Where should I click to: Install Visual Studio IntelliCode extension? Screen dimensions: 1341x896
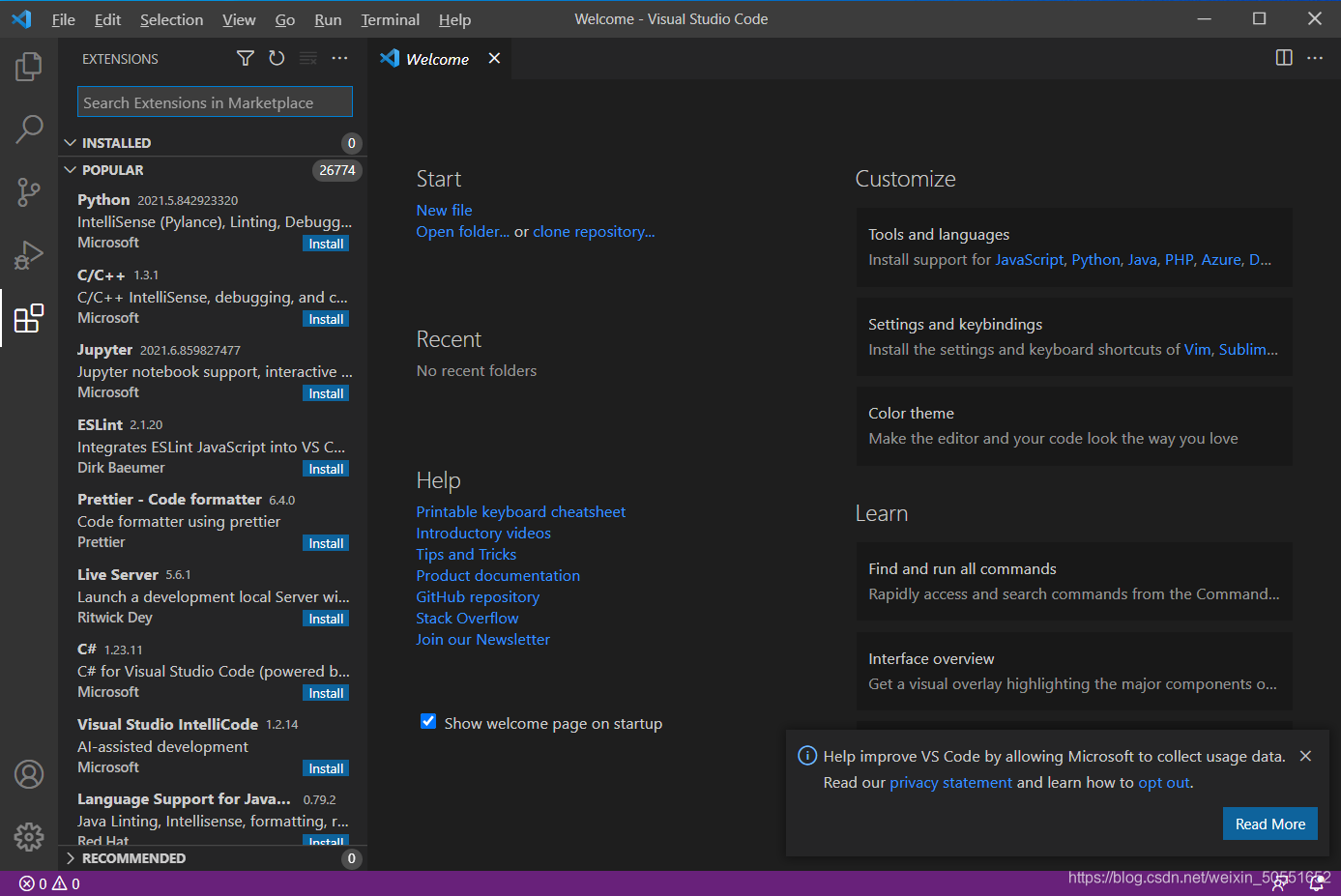pos(326,768)
